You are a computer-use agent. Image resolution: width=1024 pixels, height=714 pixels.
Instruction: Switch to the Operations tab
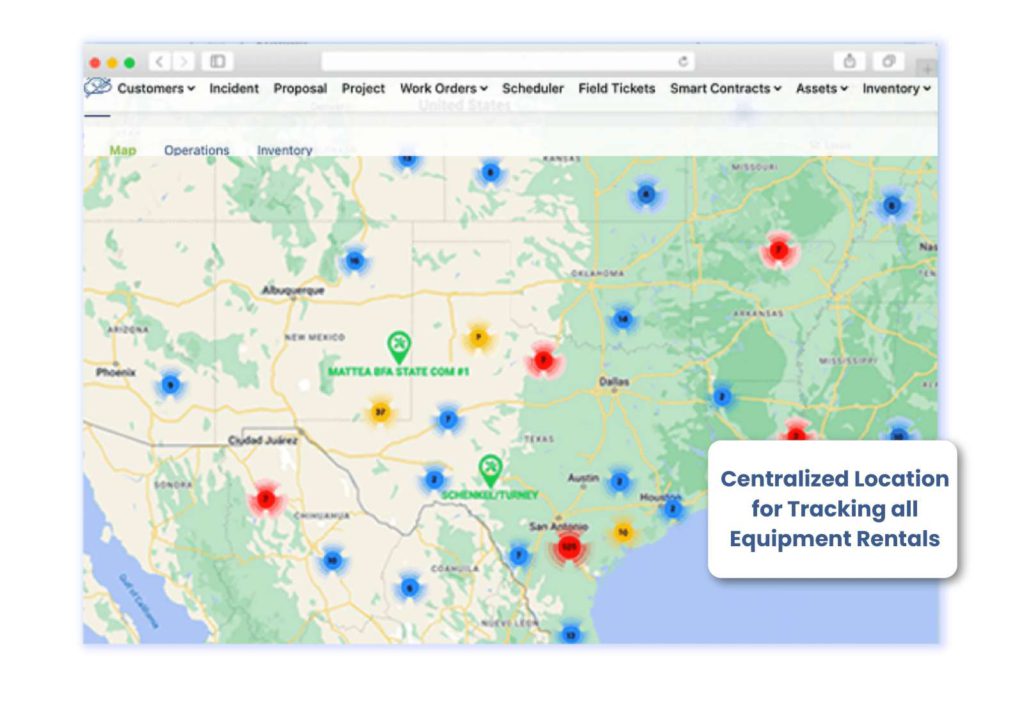click(196, 150)
